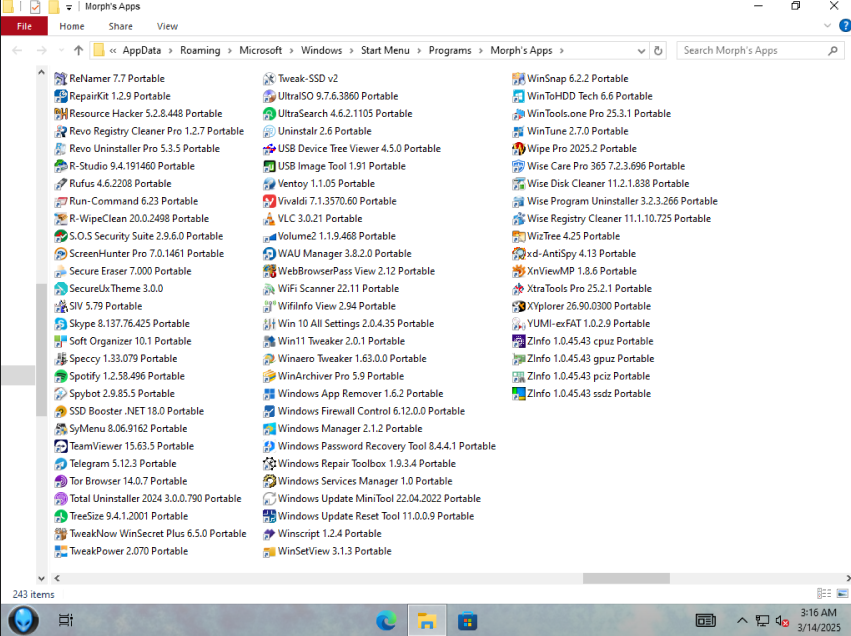851x636 pixels.
Task: Switch to the details view layout button
Action: point(824,594)
